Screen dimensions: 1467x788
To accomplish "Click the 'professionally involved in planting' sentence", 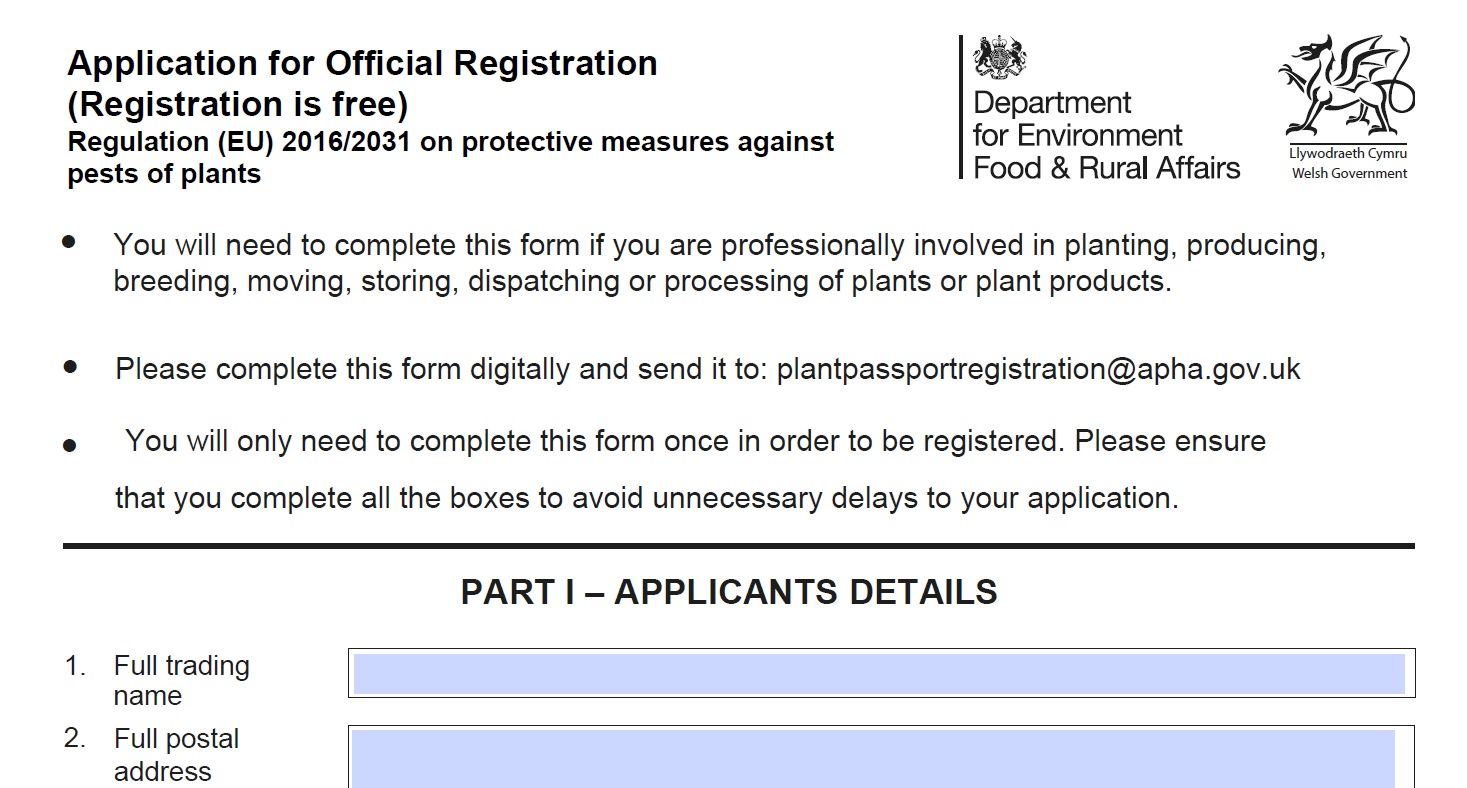I will coord(719,246).
